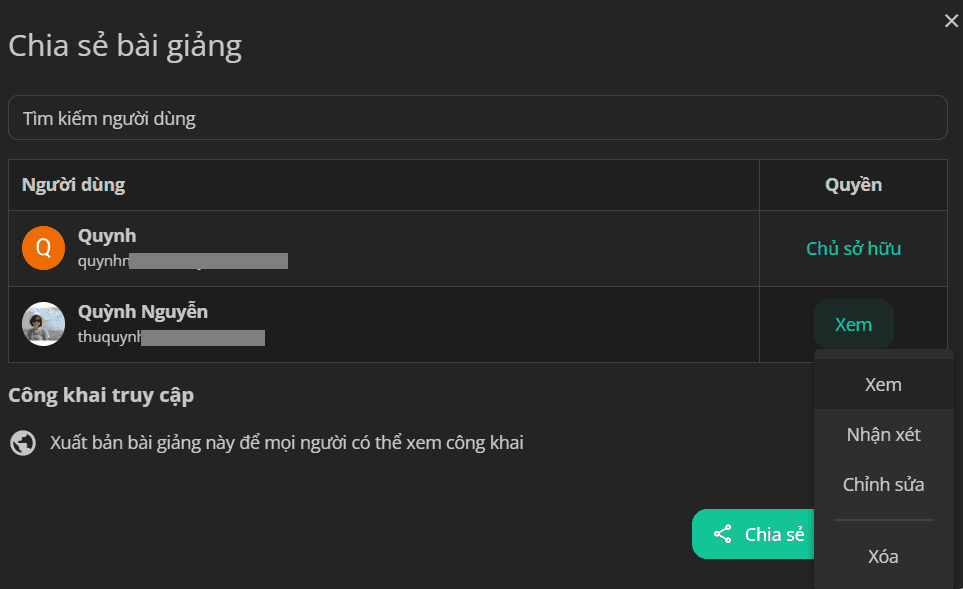Click the Quyền column header

coord(853,185)
